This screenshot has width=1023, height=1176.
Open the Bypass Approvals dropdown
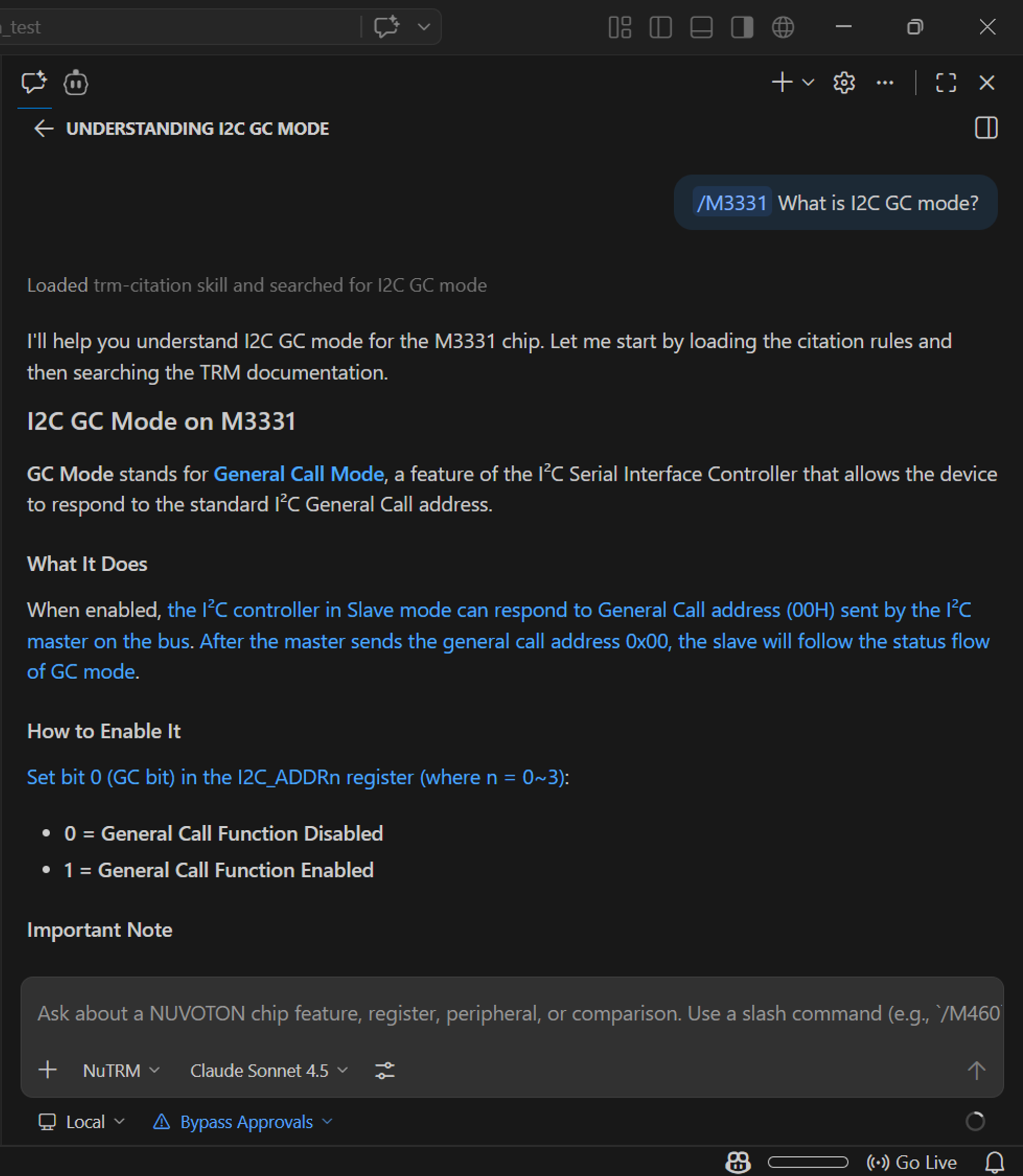[x=243, y=1122]
